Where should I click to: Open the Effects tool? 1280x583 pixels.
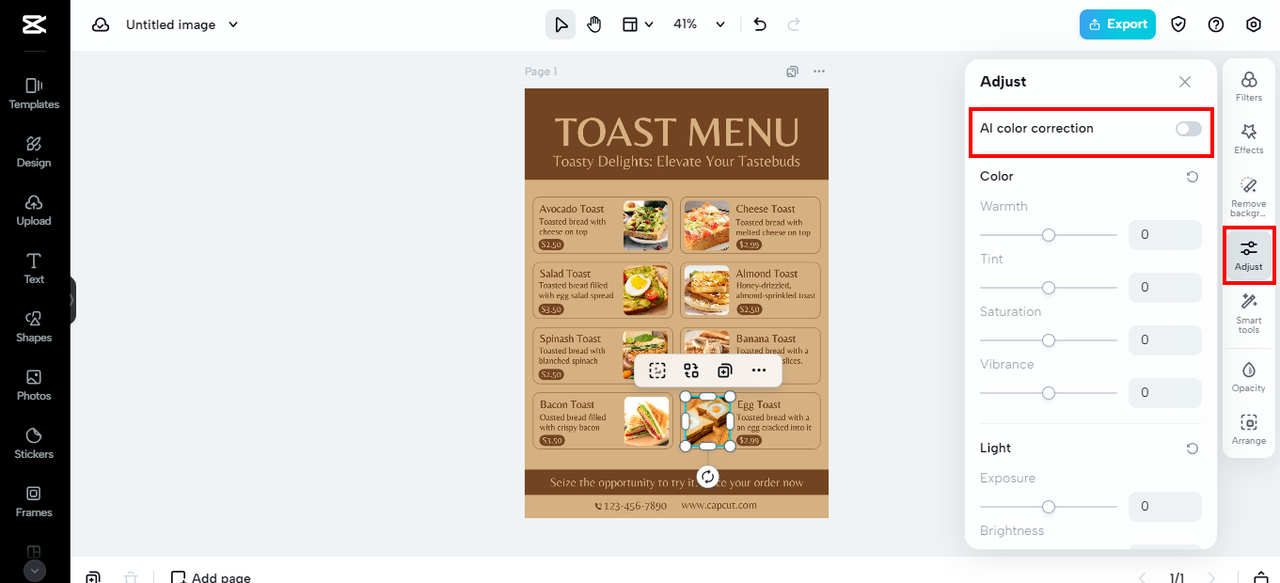pyautogui.click(x=1249, y=139)
